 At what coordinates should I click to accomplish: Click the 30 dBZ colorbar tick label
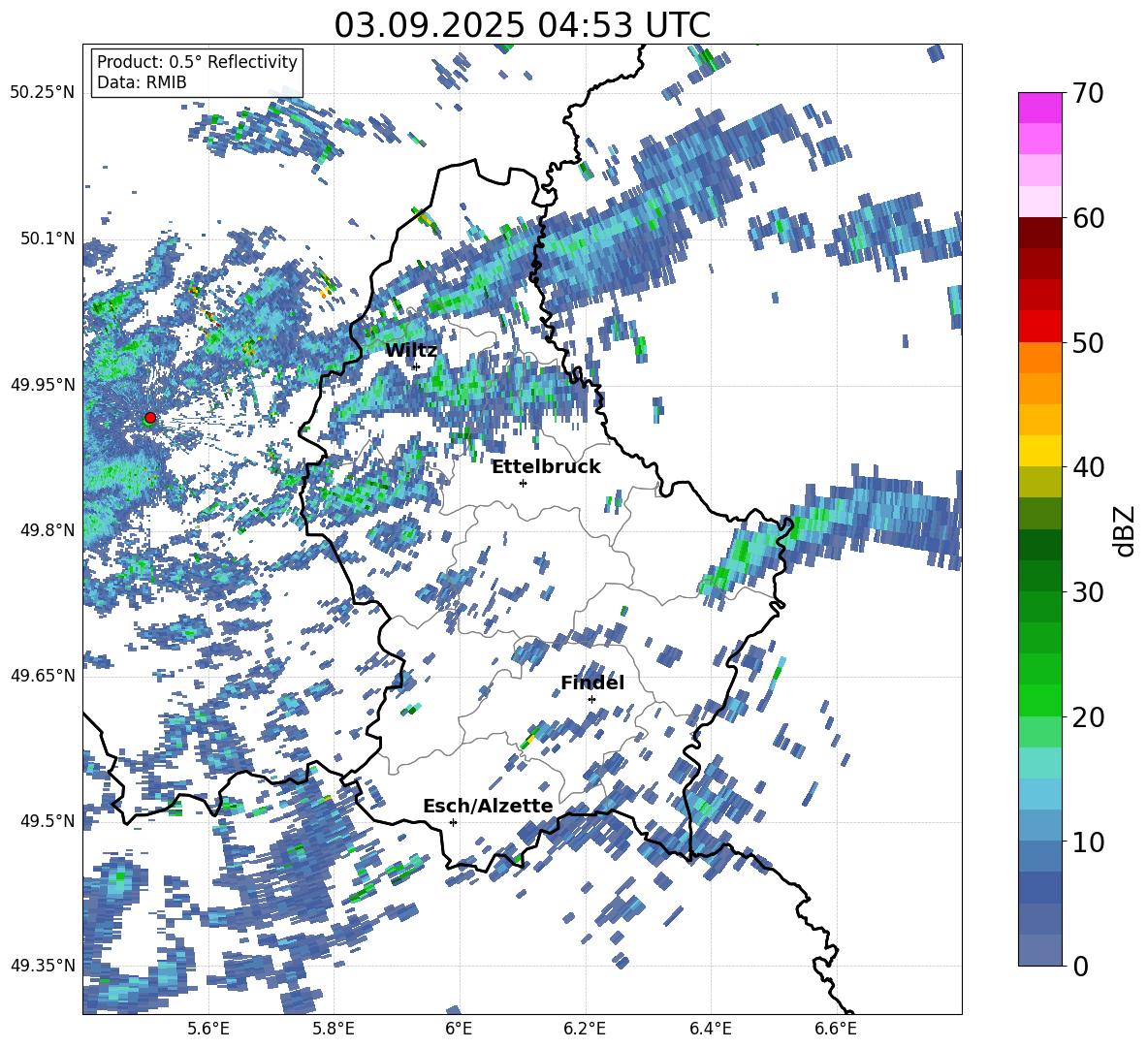1088,592
